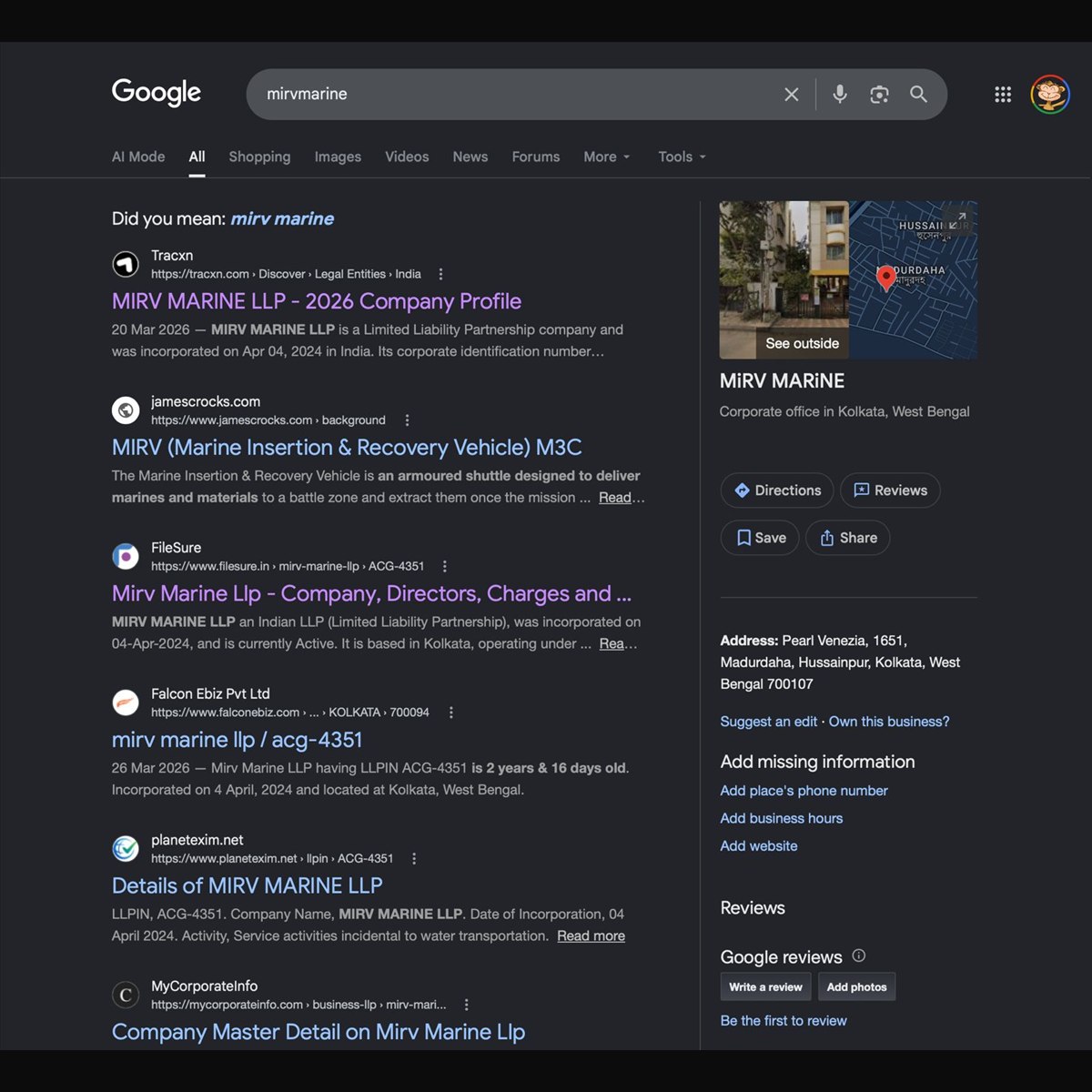Clear the search box with X icon

coord(792,95)
